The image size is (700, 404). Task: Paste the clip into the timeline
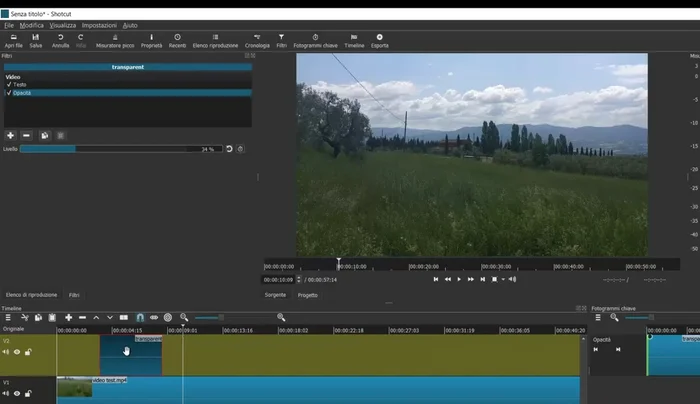(x=52, y=317)
